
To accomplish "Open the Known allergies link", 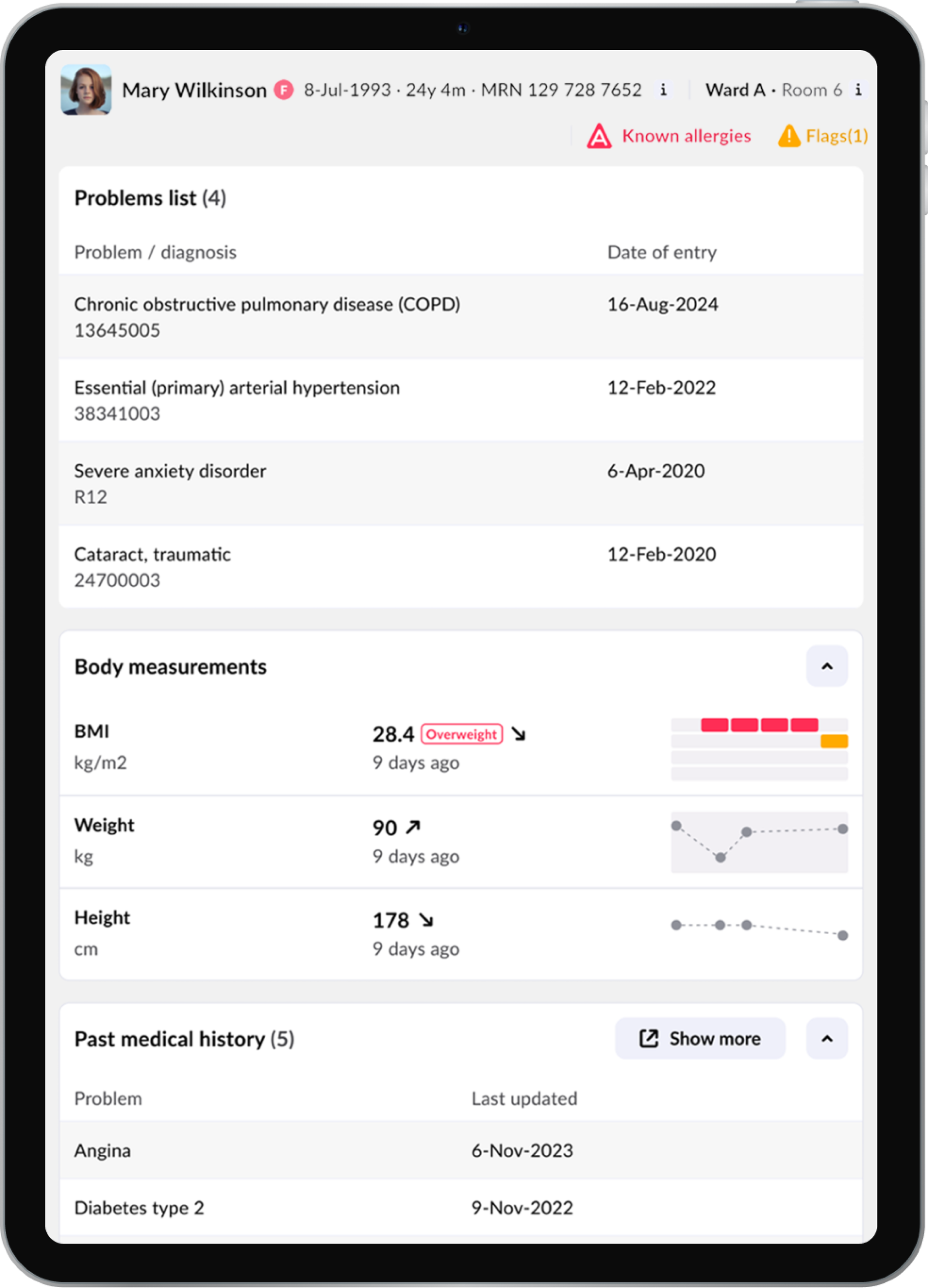I will pyautogui.click(x=686, y=136).
